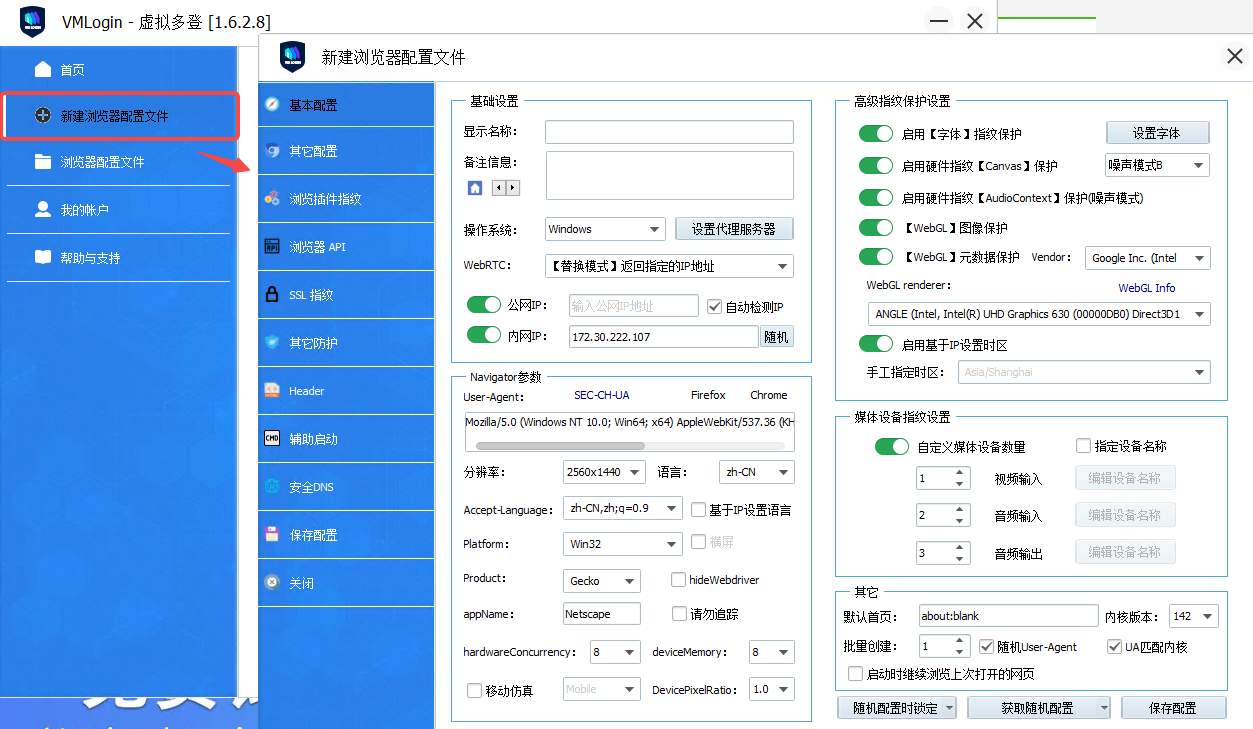Click the 辅助启动 CMD icon

[271, 438]
